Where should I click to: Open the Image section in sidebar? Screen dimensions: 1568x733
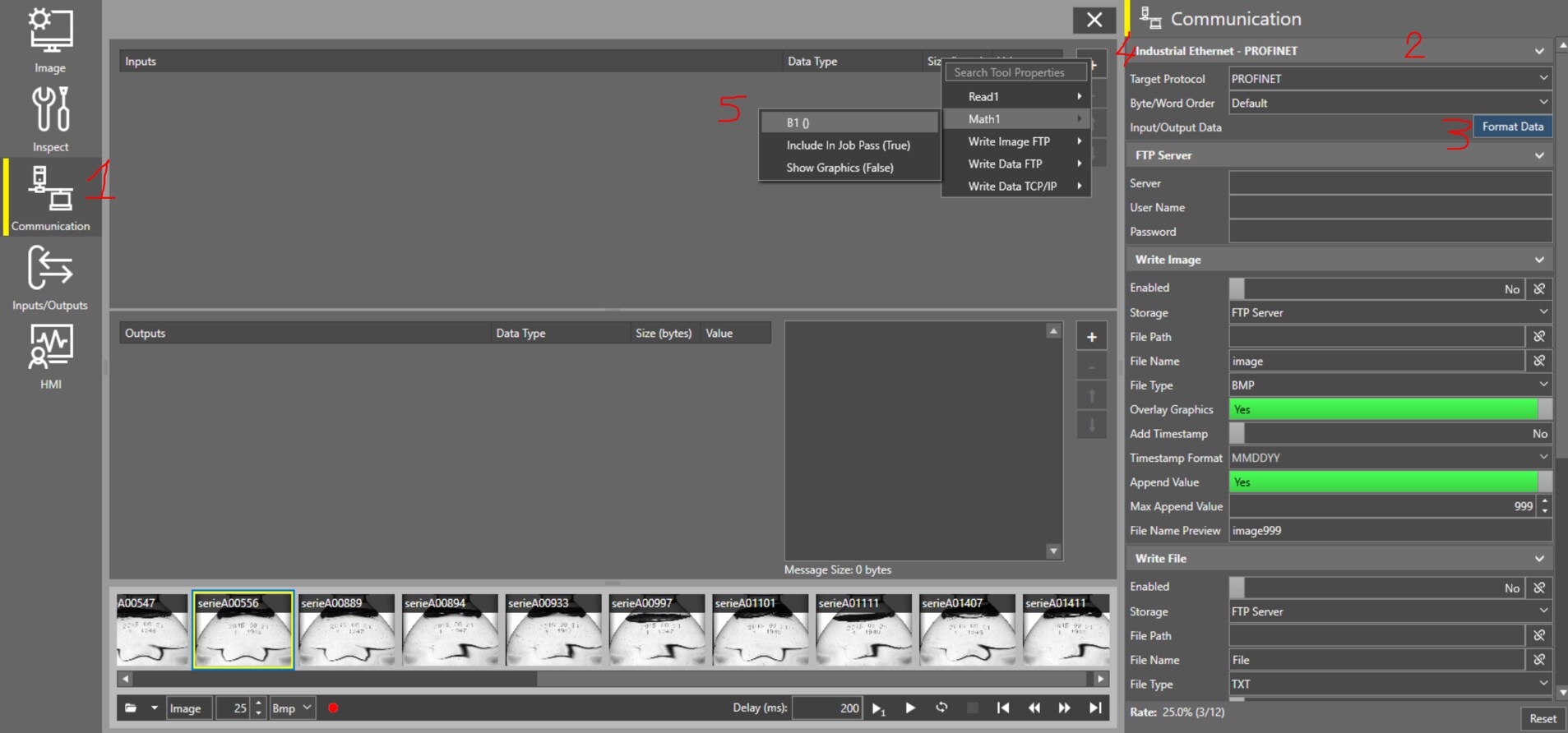tap(50, 40)
